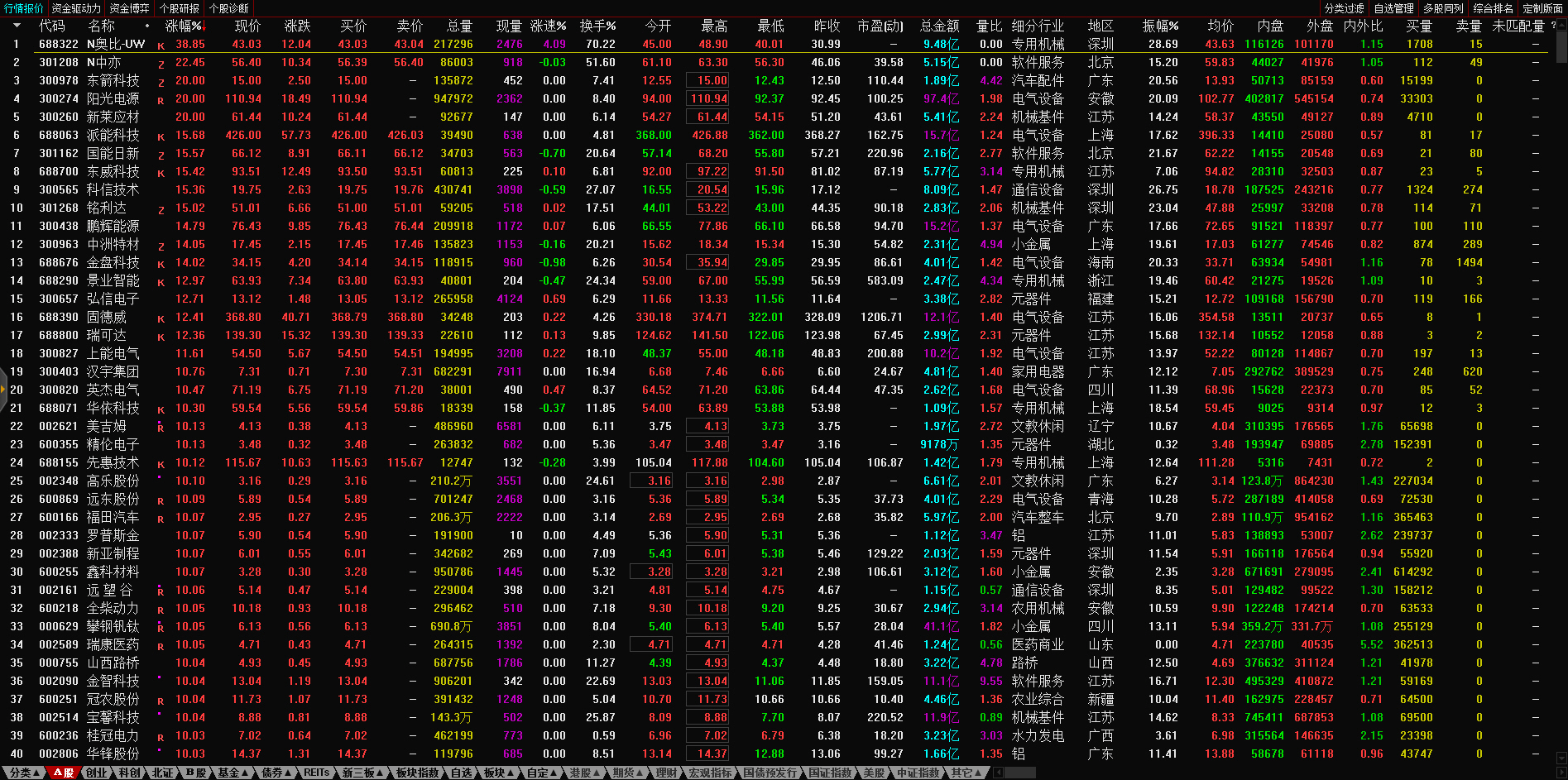Switch to the 资金驱动力 tab
This screenshot has width=1568, height=780.
click(75, 8)
